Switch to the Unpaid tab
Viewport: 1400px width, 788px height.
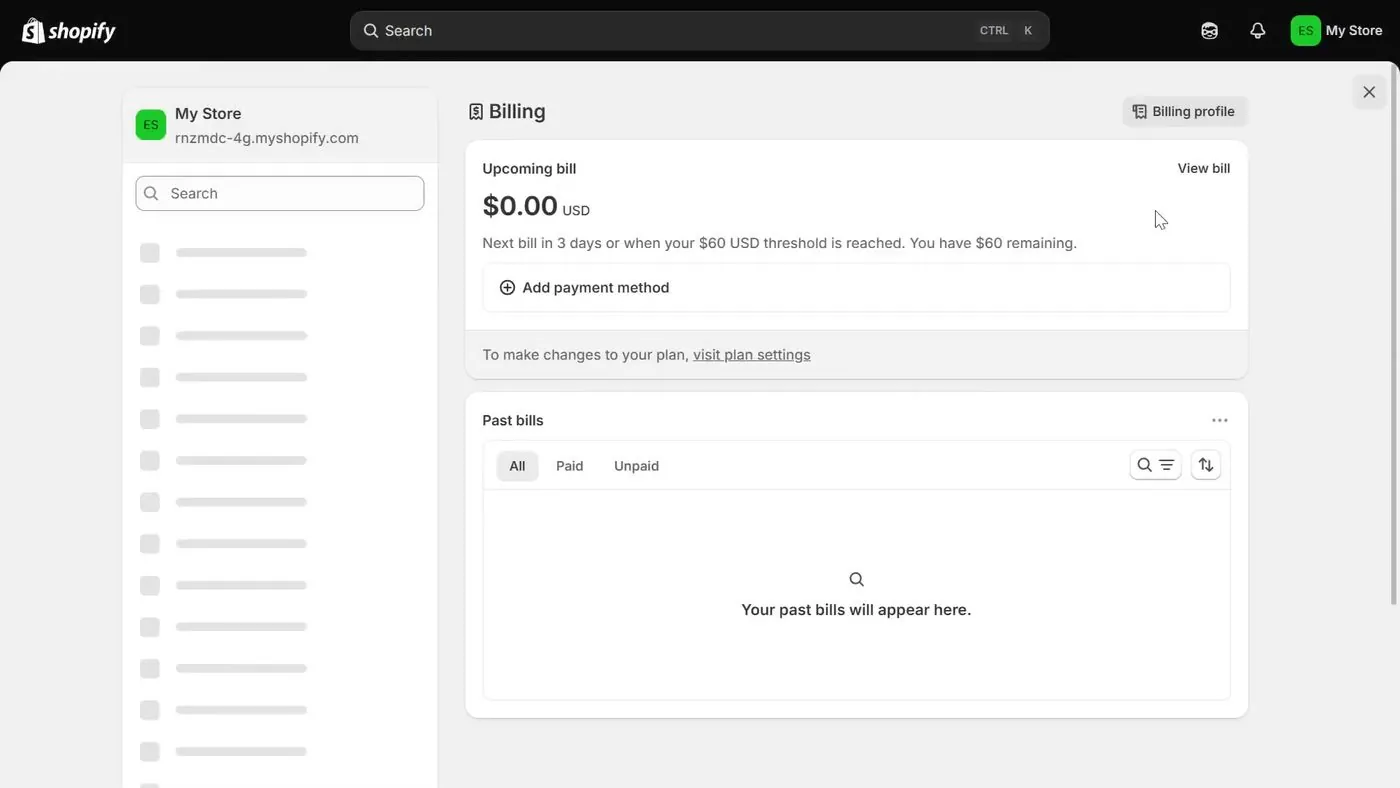point(637,466)
